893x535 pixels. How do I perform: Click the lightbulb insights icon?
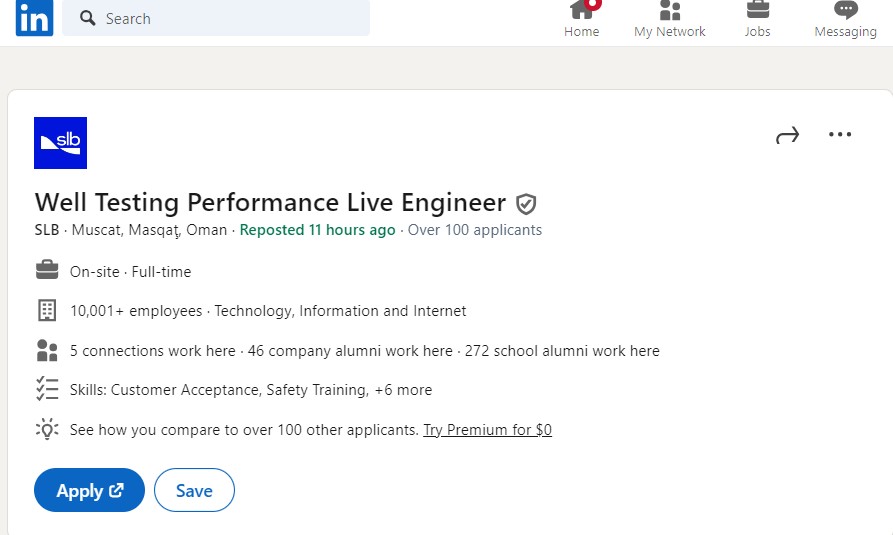(47, 429)
